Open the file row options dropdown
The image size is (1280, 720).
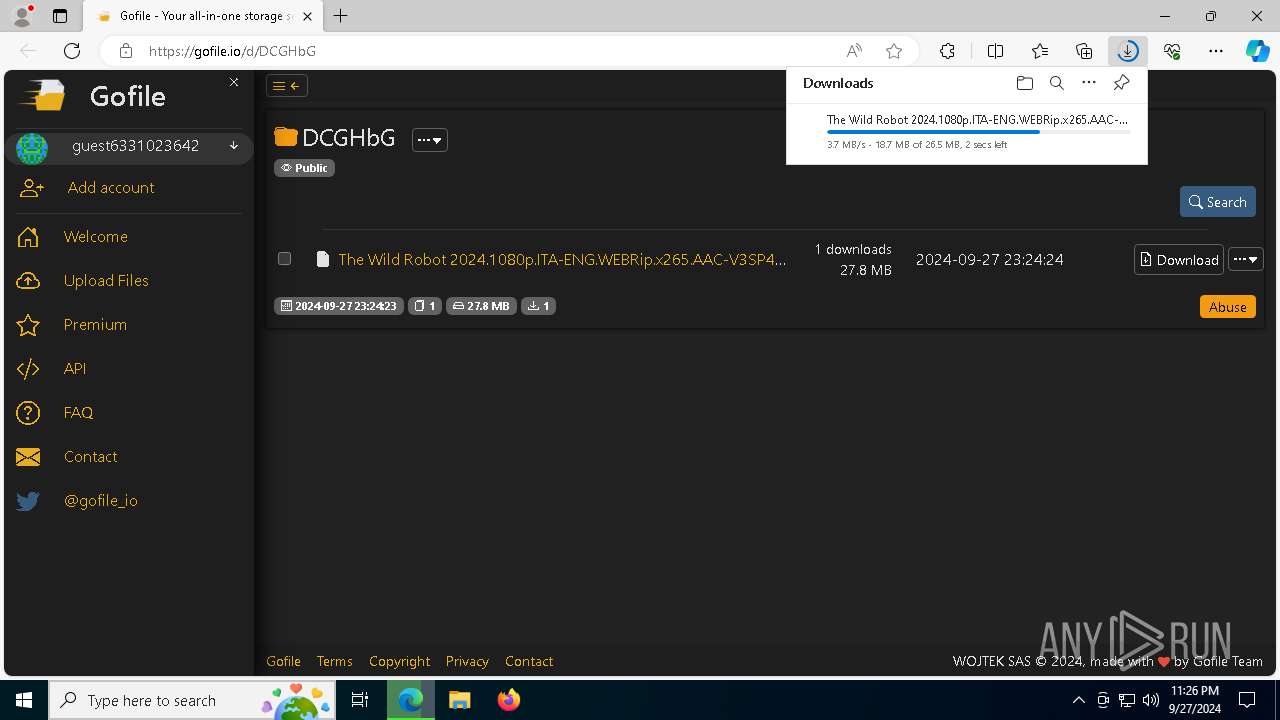[1246, 260]
